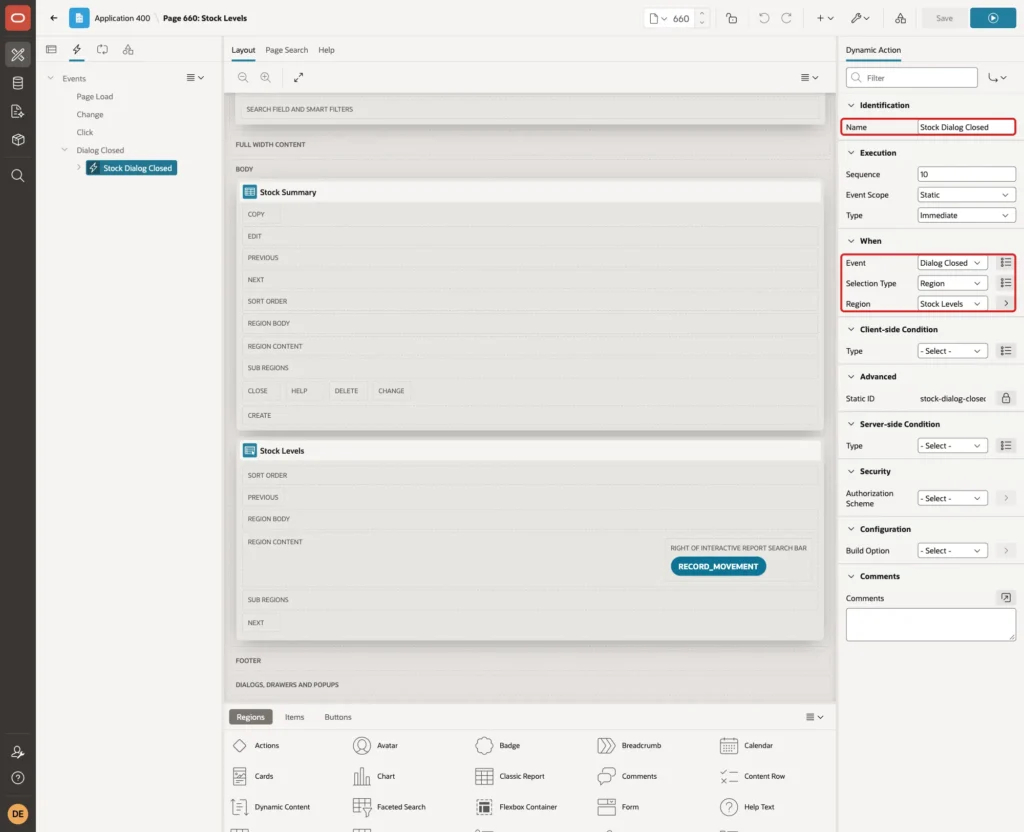This screenshot has width=1024, height=832.
Task: Click the property Filter field
Action: click(912, 78)
